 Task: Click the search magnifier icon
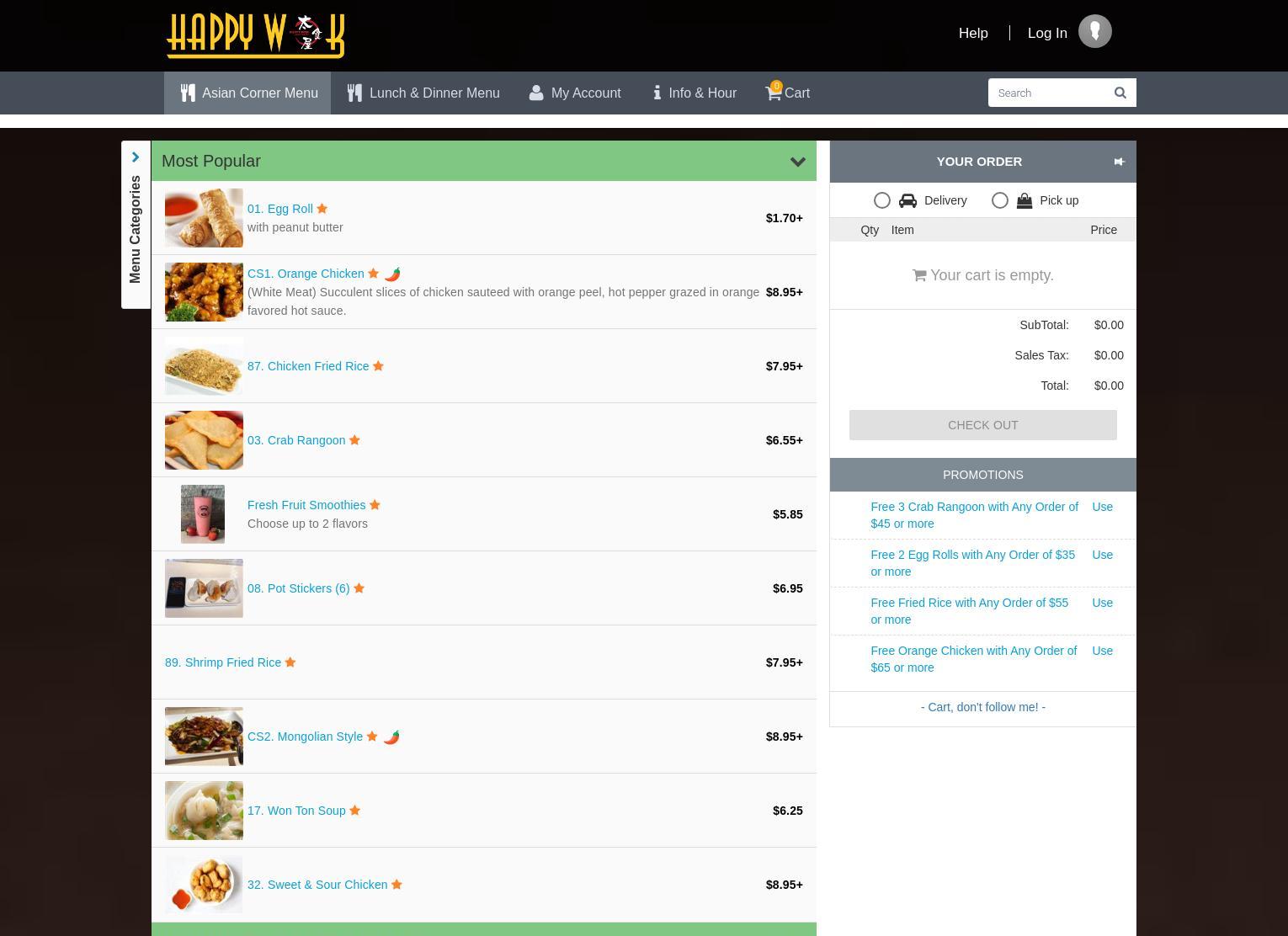[1120, 93]
